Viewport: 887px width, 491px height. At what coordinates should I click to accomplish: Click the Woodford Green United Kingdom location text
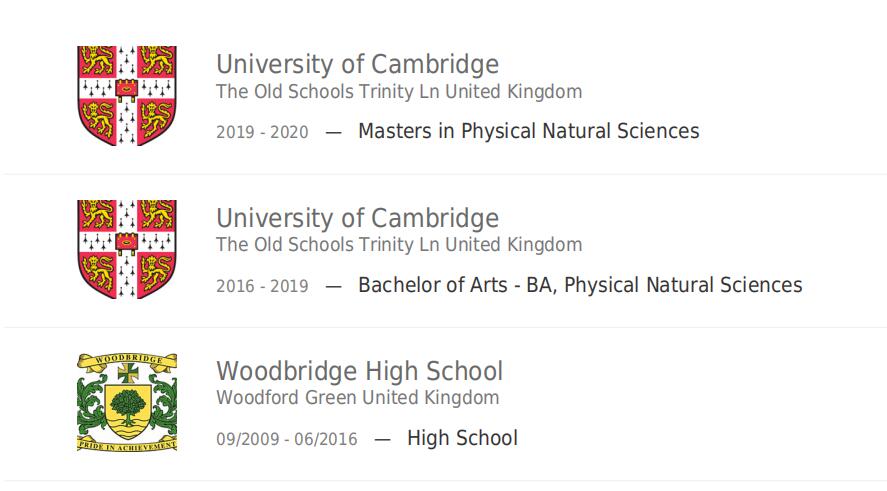click(358, 398)
